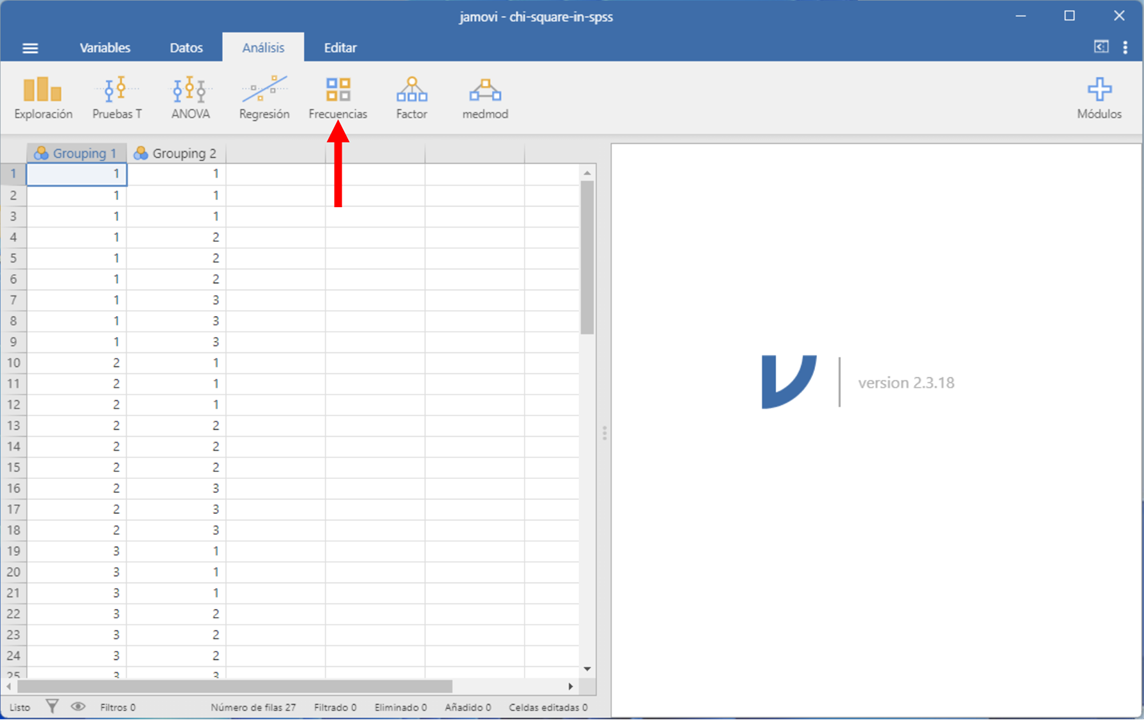Select the Grouping 1 column header

(76, 153)
